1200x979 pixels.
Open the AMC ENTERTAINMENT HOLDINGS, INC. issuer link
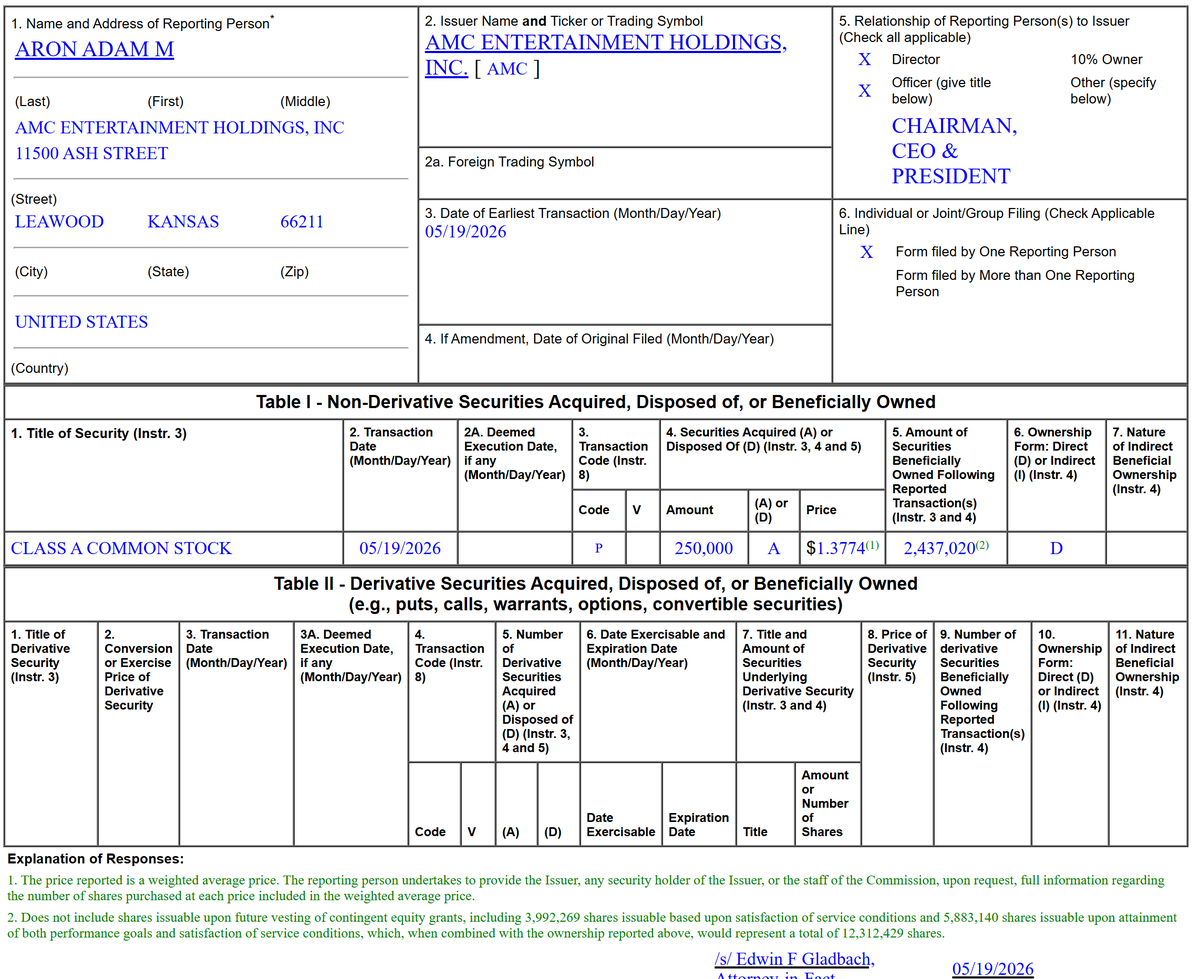point(606,55)
